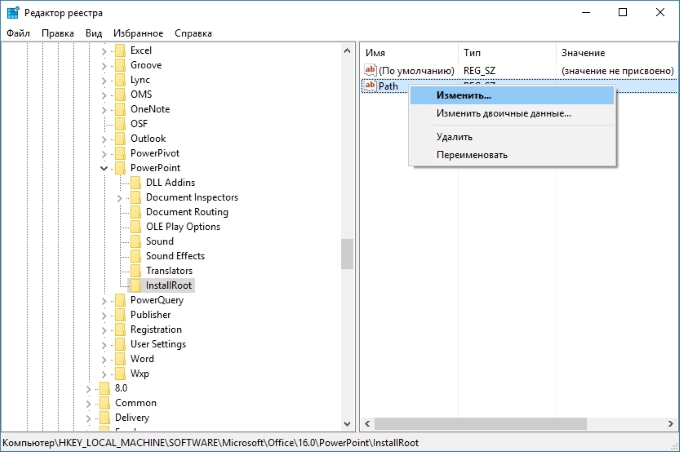Click the OneNote folder icon
This screenshot has height=452, width=680.
point(120,109)
